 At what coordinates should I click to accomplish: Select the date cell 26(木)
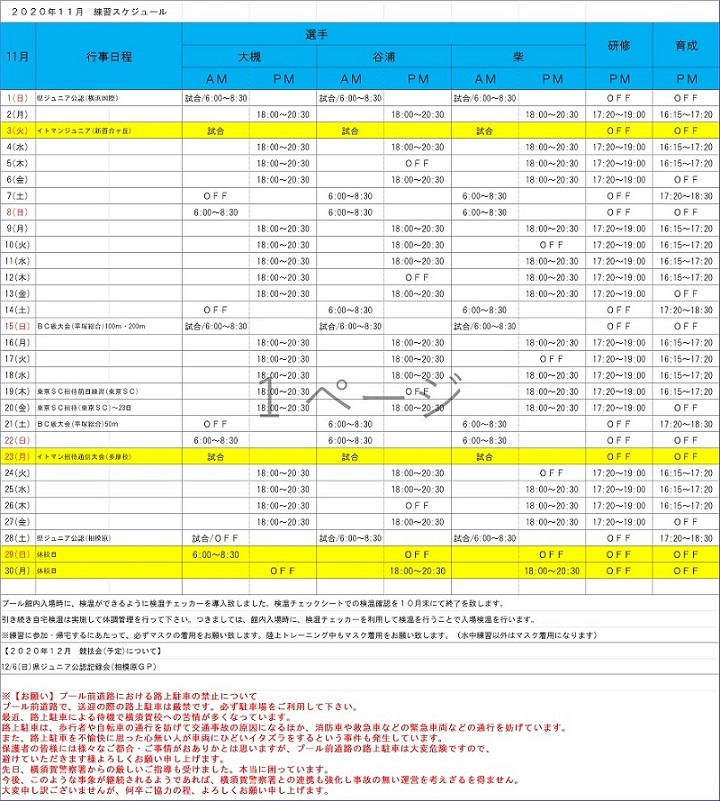click(x=18, y=506)
